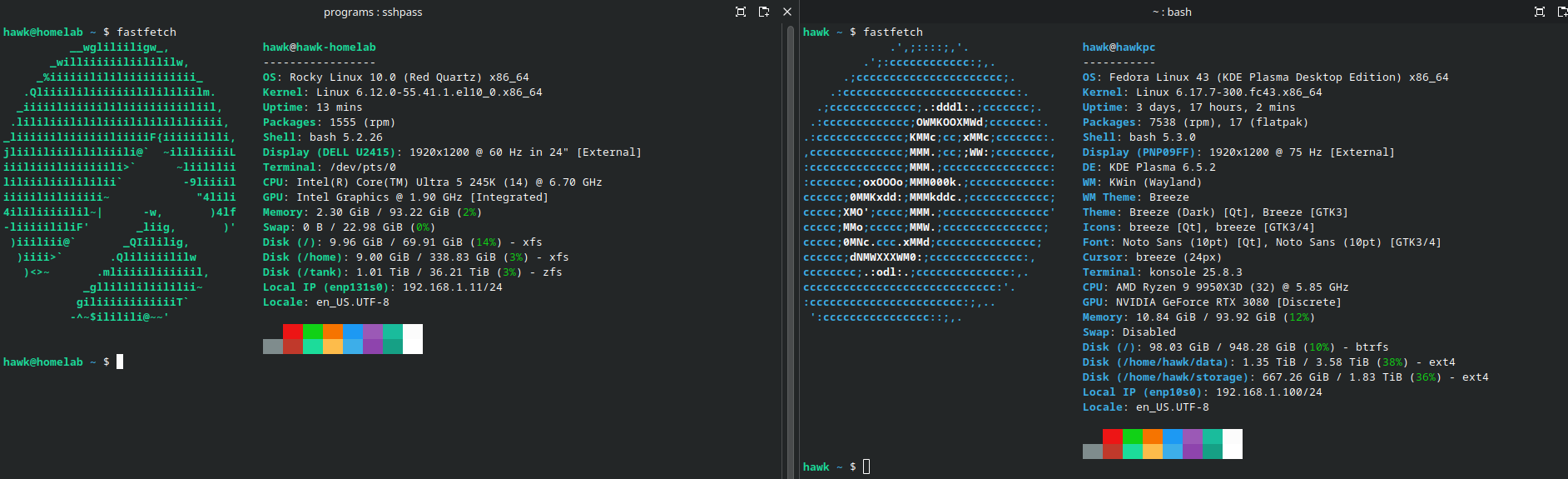Click the 'Disk (/tank)' zfs line
The height and width of the screenshot is (479, 1568).
click(413, 272)
